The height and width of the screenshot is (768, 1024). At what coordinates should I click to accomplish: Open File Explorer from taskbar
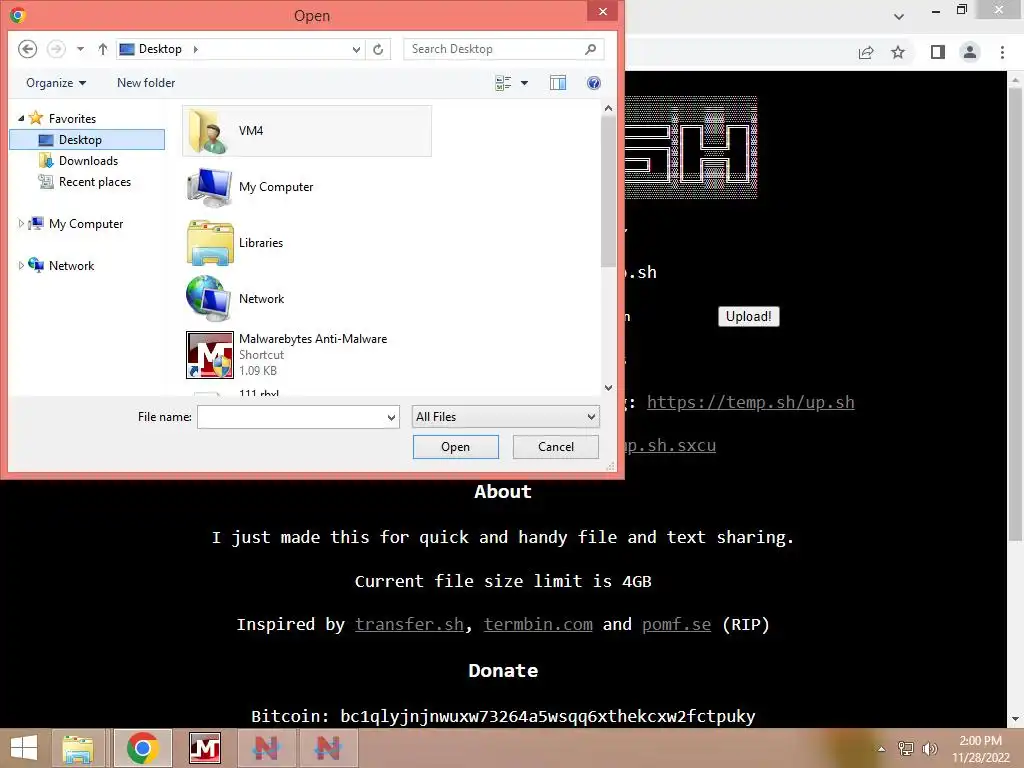tap(78, 748)
